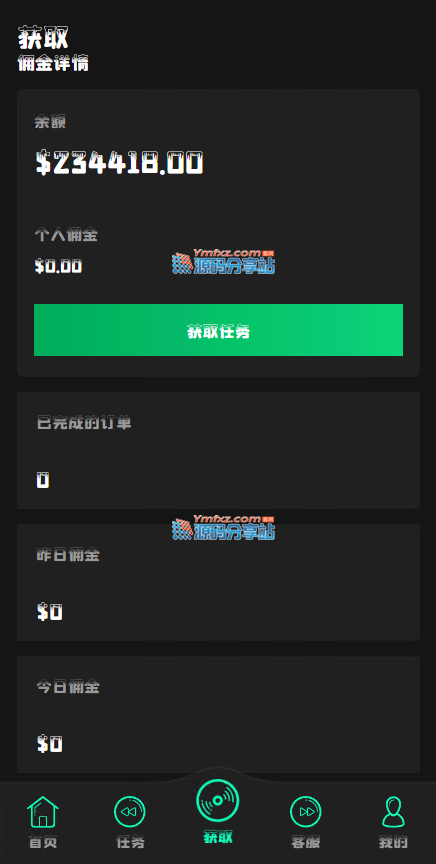Open the 昨日佣金 card
Screen dimensions: 436x864
218,582
